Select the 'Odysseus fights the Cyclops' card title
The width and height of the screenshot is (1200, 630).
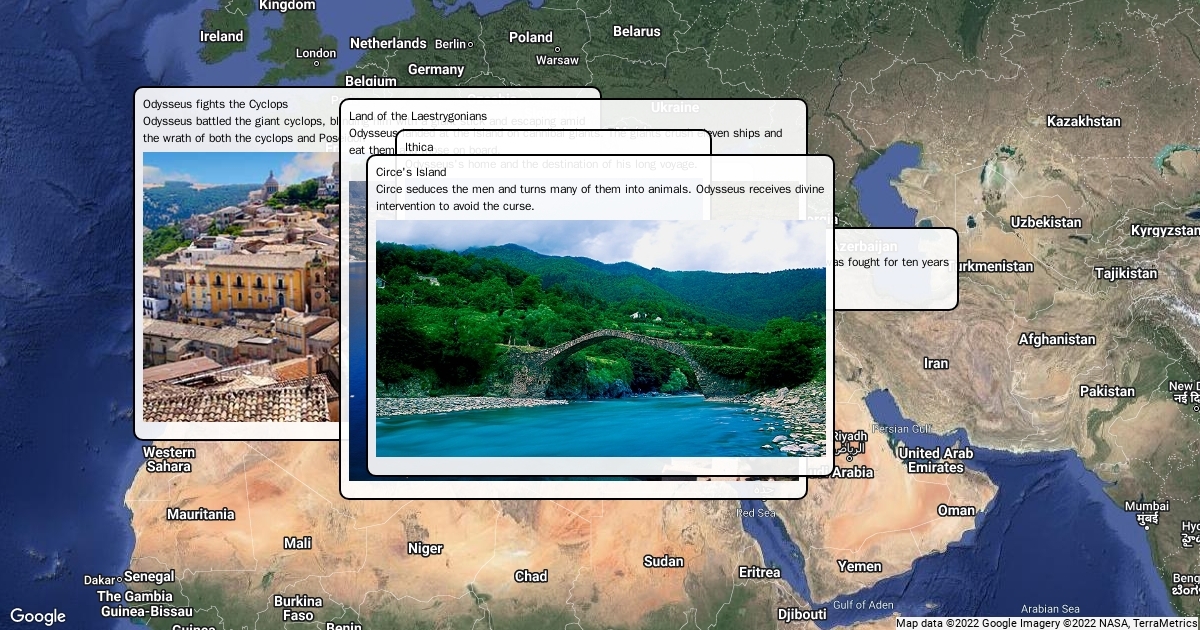click(215, 104)
